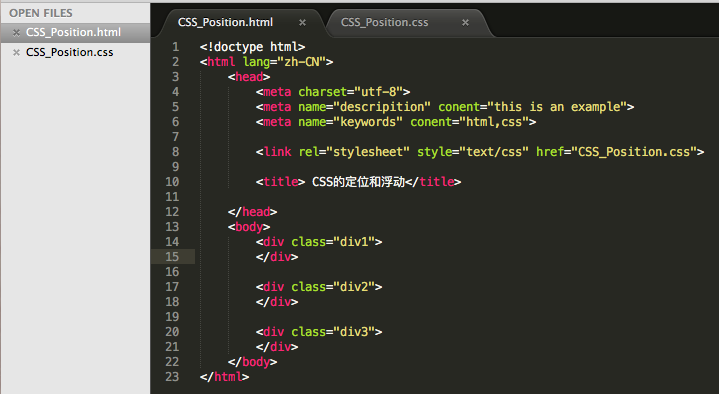Image resolution: width=719 pixels, height=394 pixels.
Task: Click the "descripition" name value
Action: (x=382, y=107)
